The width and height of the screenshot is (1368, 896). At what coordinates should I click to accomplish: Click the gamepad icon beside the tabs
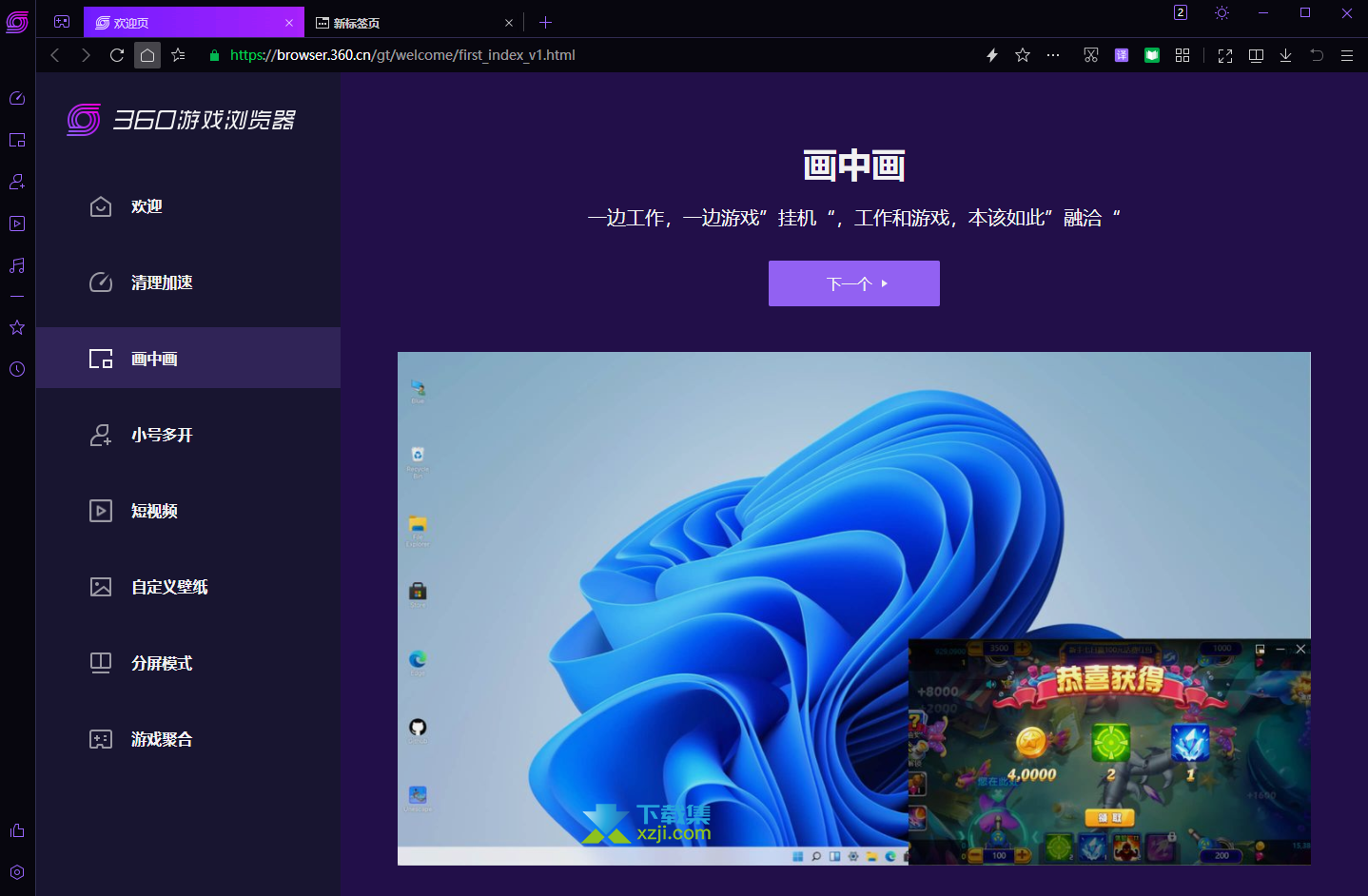point(62,22)
